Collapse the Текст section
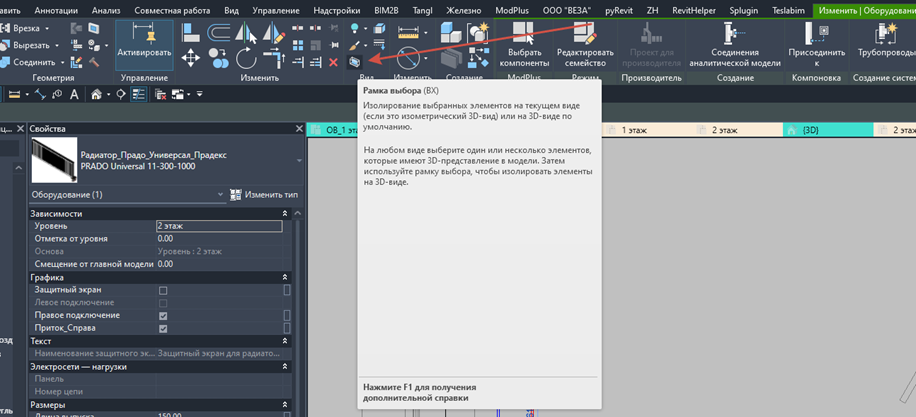This screenshot has width=916, height=417. pos(285,341)
